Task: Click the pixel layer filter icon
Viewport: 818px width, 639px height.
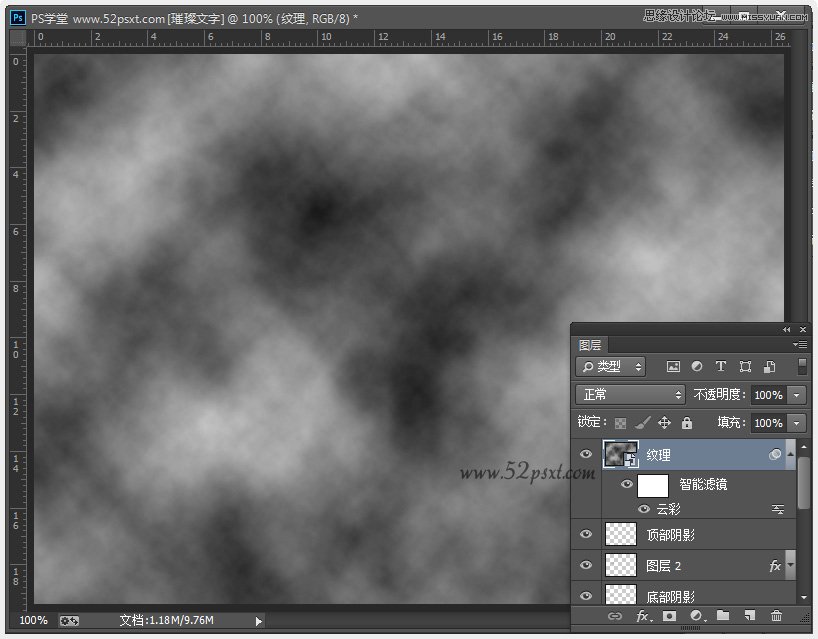Action: pyautogui.click(x=673, y=367)
